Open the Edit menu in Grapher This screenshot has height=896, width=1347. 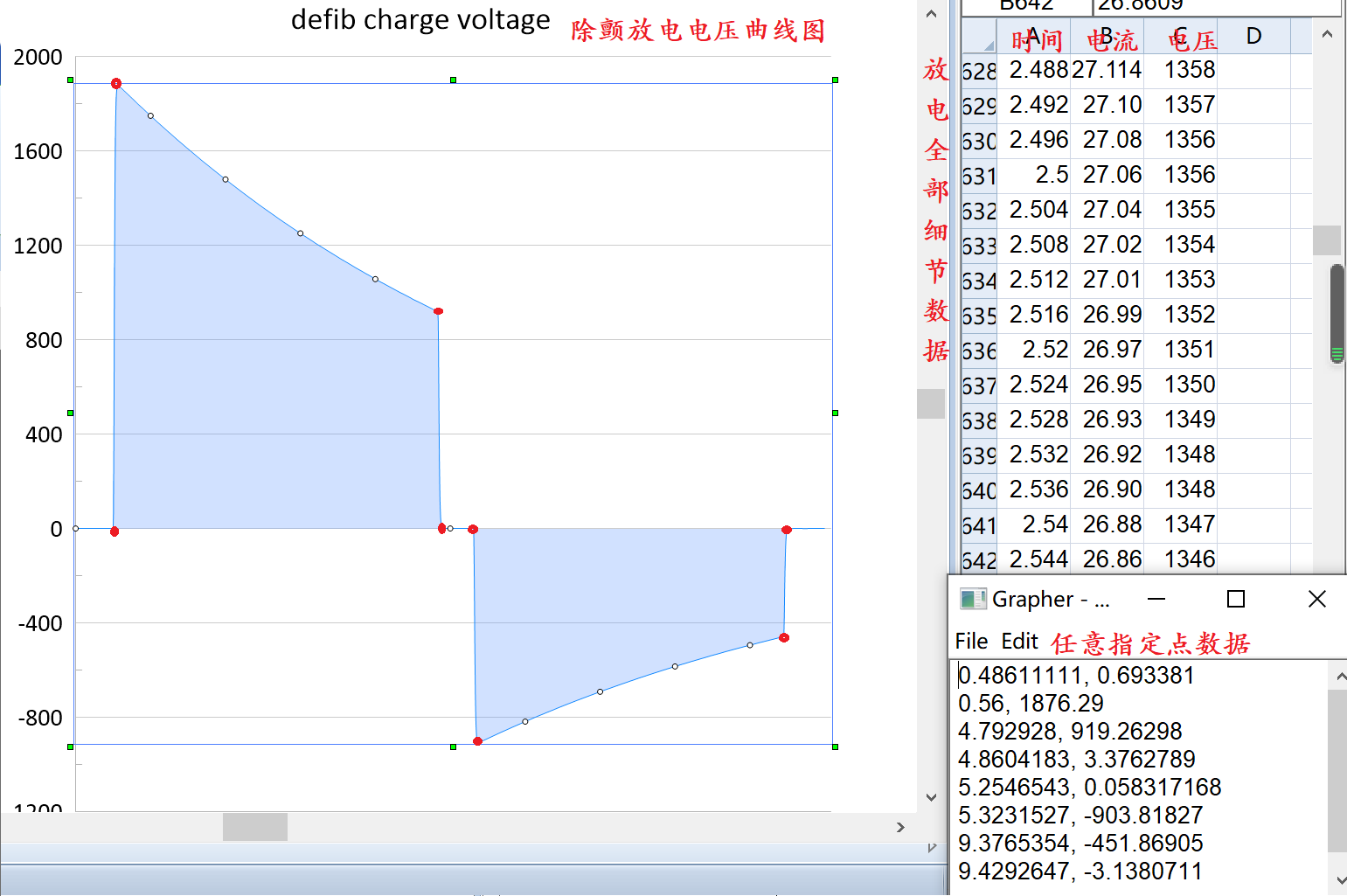1019,642
